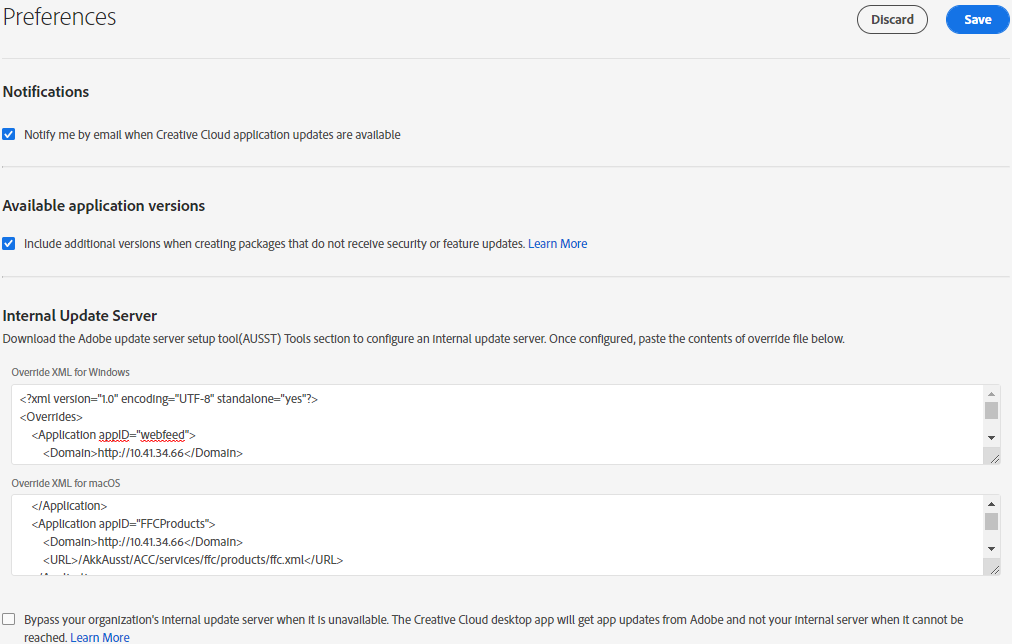Click macOS XML scrollbar up arrow
This screenshot has width=1012, height=644.
tap(991, 502)
